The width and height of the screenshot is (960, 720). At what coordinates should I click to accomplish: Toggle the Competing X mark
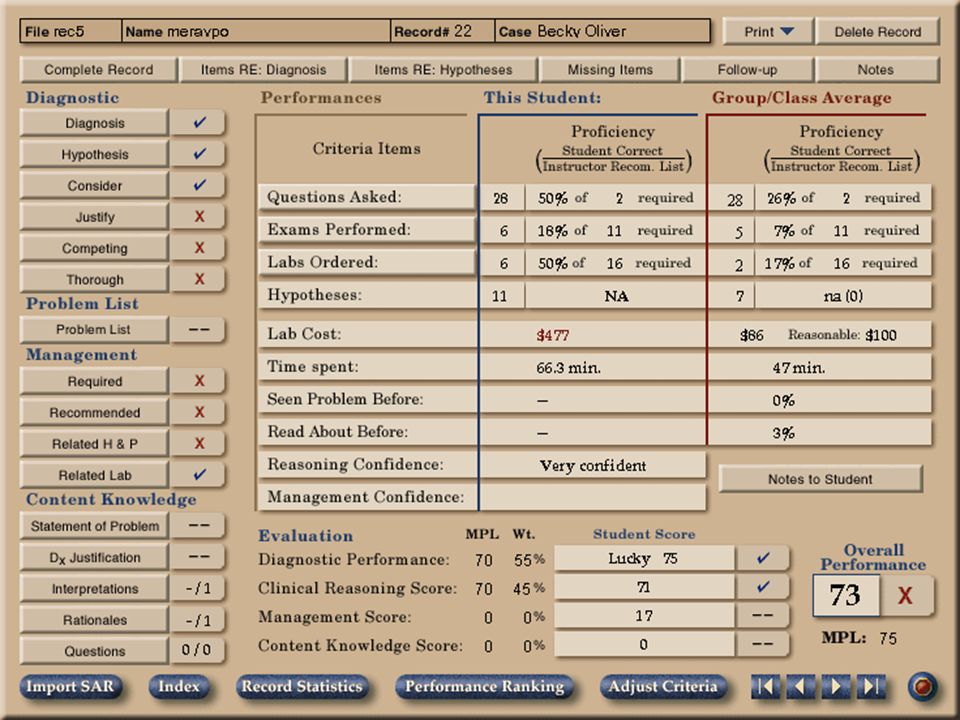(198, 248)
